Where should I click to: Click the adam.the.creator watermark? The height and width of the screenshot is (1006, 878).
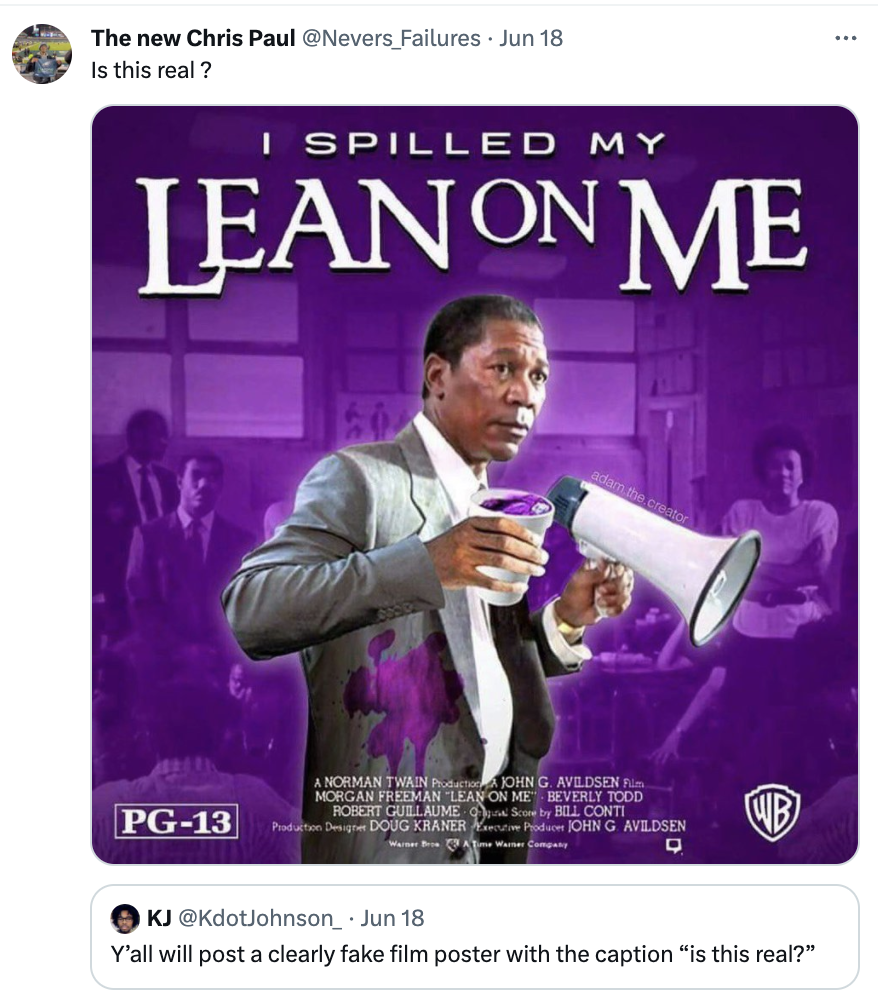[x=640, y=497]
